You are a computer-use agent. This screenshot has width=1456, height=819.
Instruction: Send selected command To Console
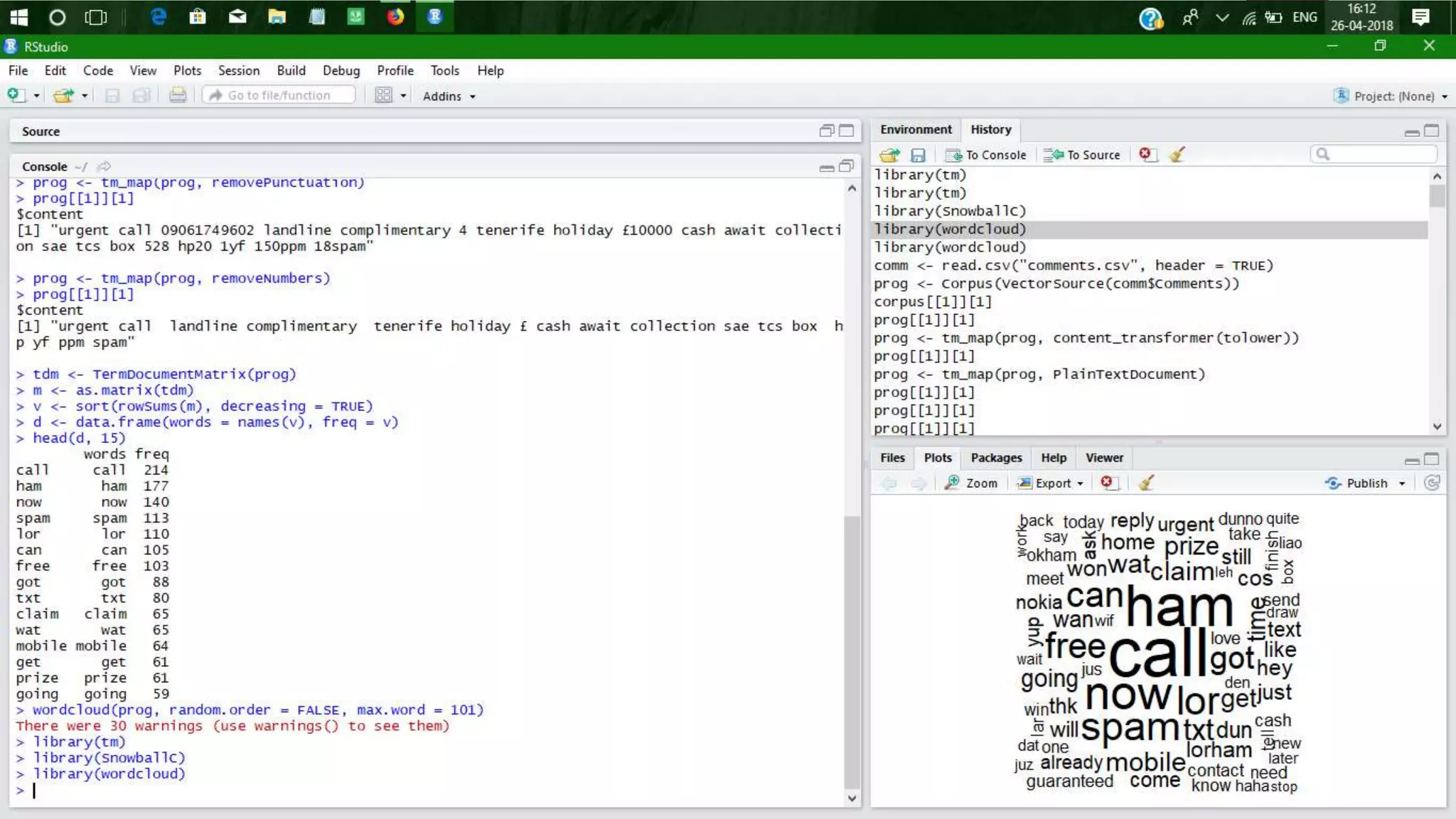point(986,155)
